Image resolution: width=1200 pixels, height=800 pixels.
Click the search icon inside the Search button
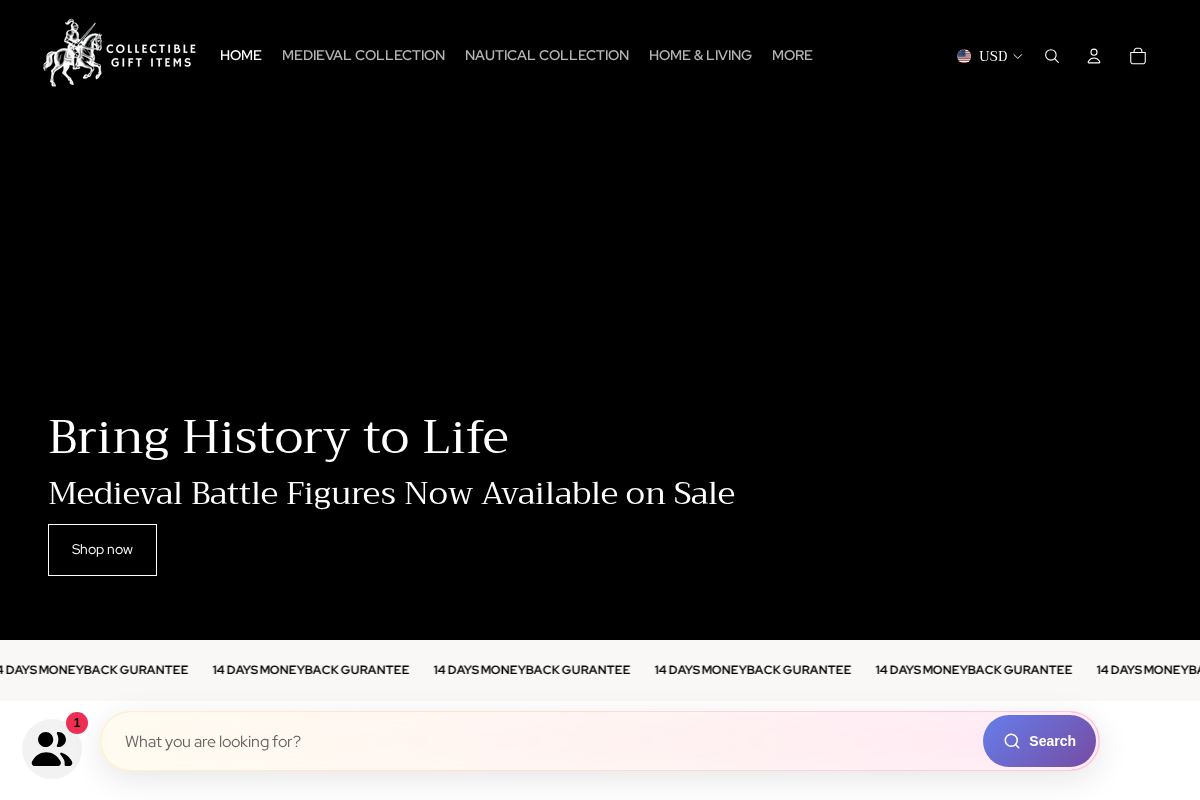pyautogui.click(x=1012, y=741)
